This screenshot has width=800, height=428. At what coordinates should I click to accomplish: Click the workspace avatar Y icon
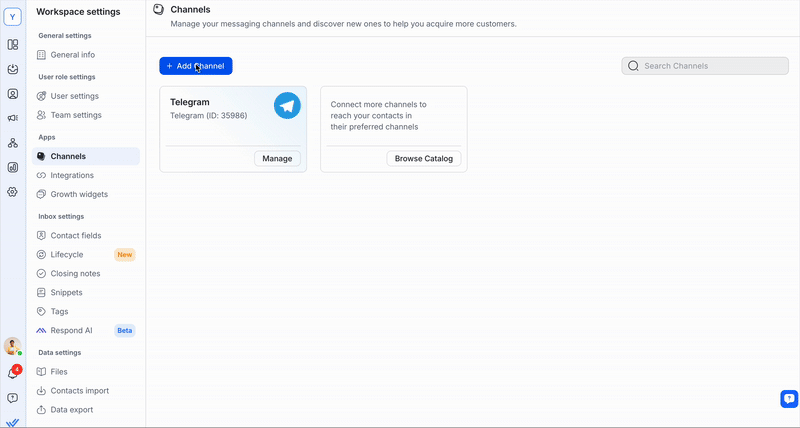coord(13,17)
